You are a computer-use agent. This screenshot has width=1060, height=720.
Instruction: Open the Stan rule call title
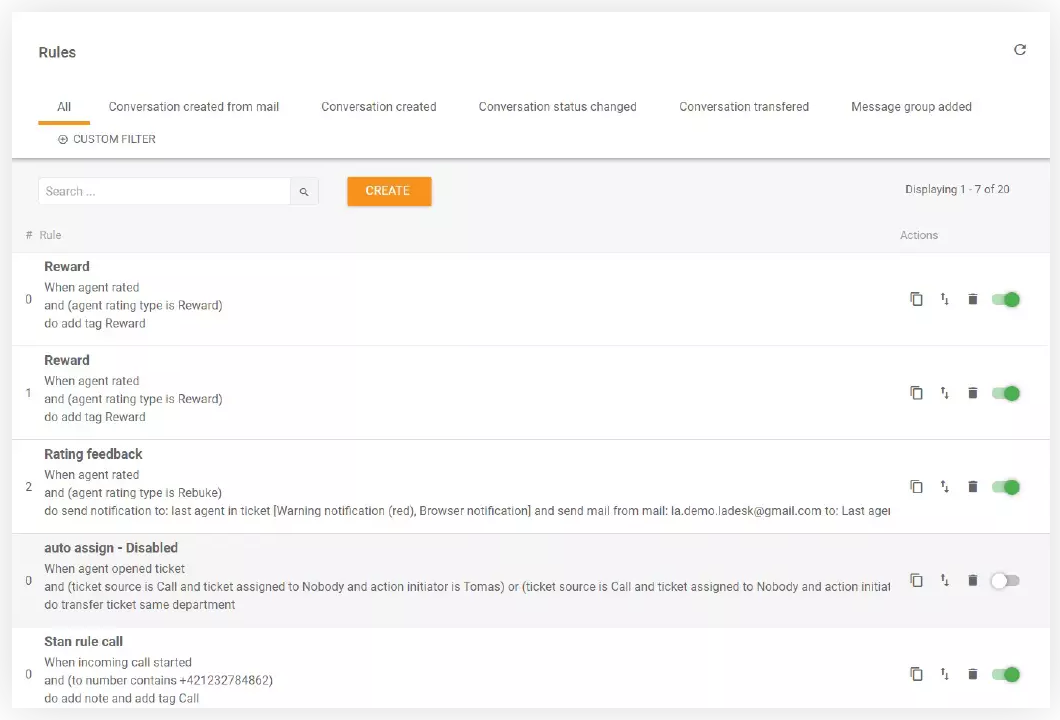84,642
